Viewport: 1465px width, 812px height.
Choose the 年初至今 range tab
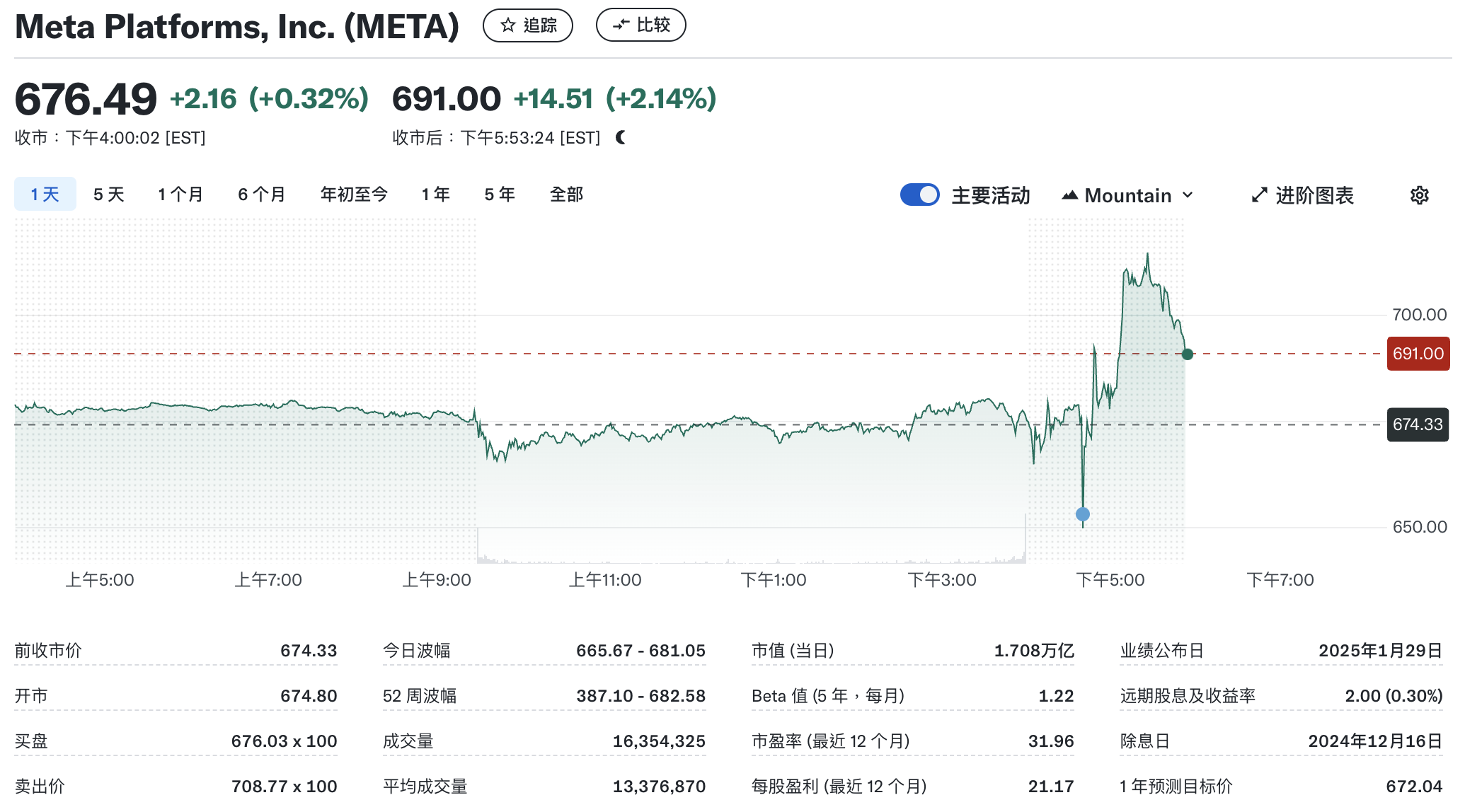click(x=354, y=195)
